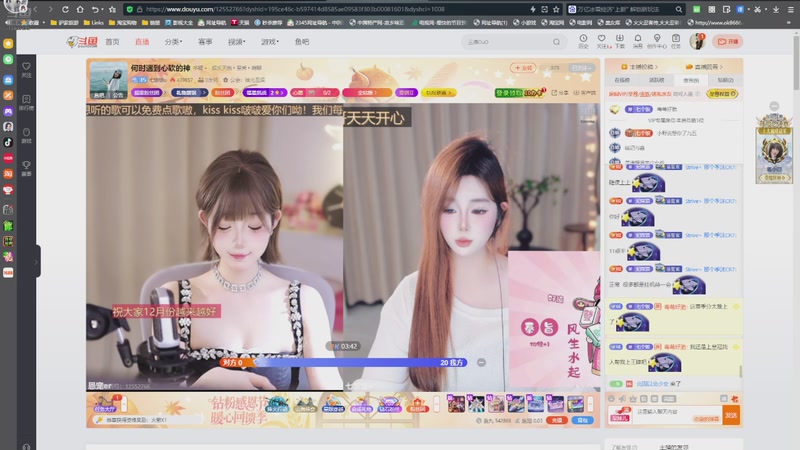Expand the activity icons side arrow
The image size is (800, 450).
[x=436, y=404]
